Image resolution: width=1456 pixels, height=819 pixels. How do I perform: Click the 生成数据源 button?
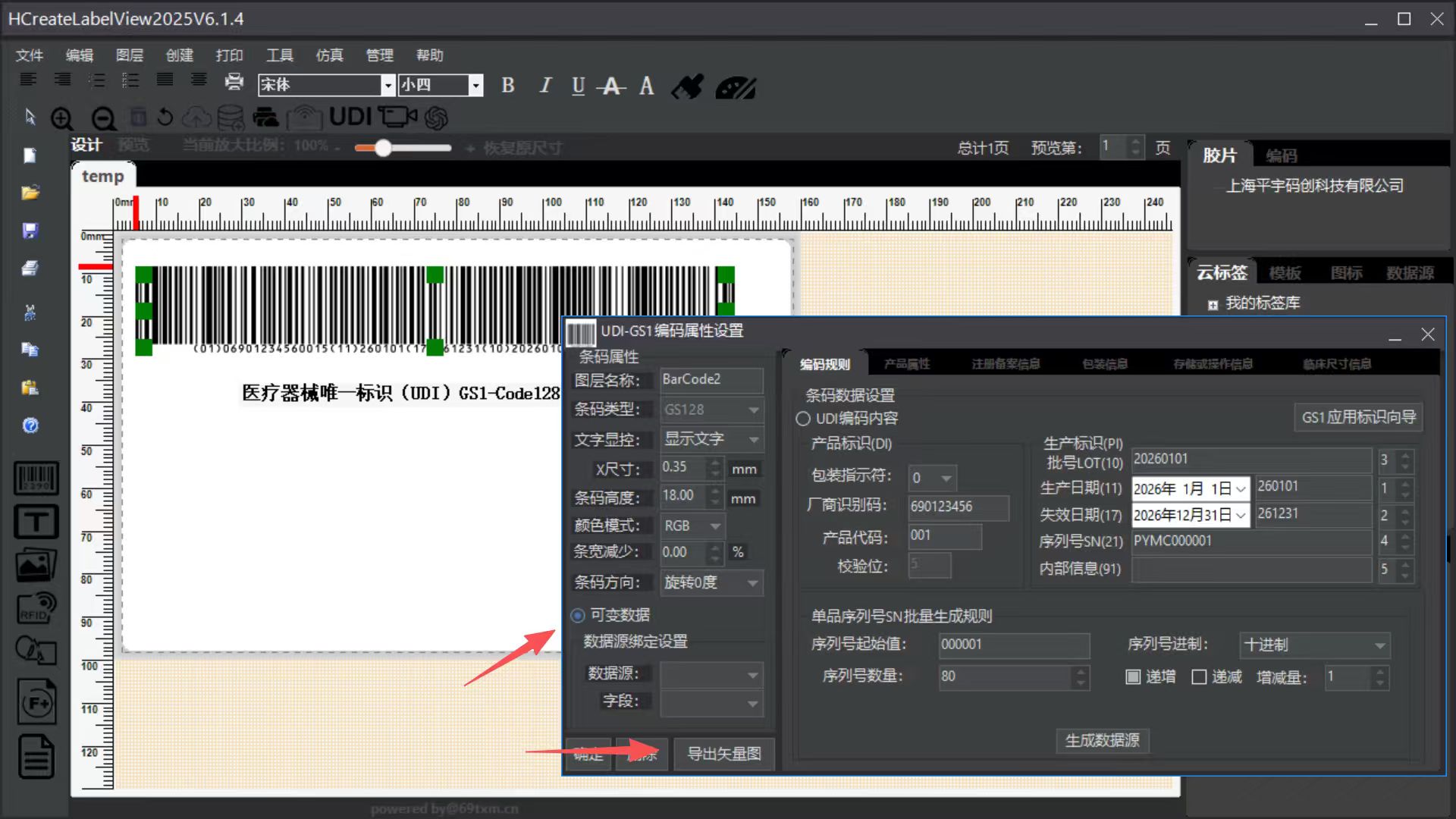point(1102,741)
